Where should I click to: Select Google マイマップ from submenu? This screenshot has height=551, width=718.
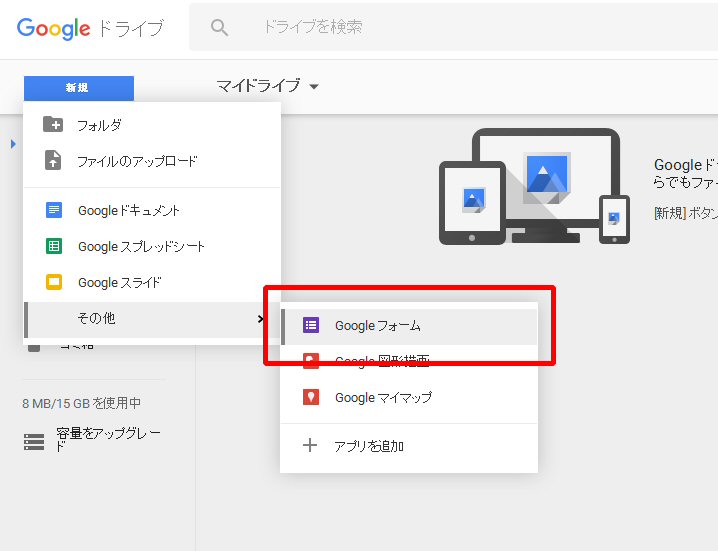point(409,398)
